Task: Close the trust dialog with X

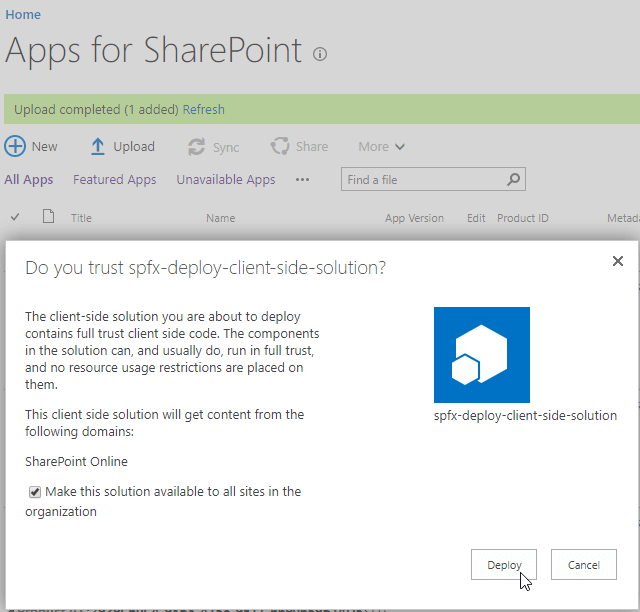Action: [x=617, y=261]
